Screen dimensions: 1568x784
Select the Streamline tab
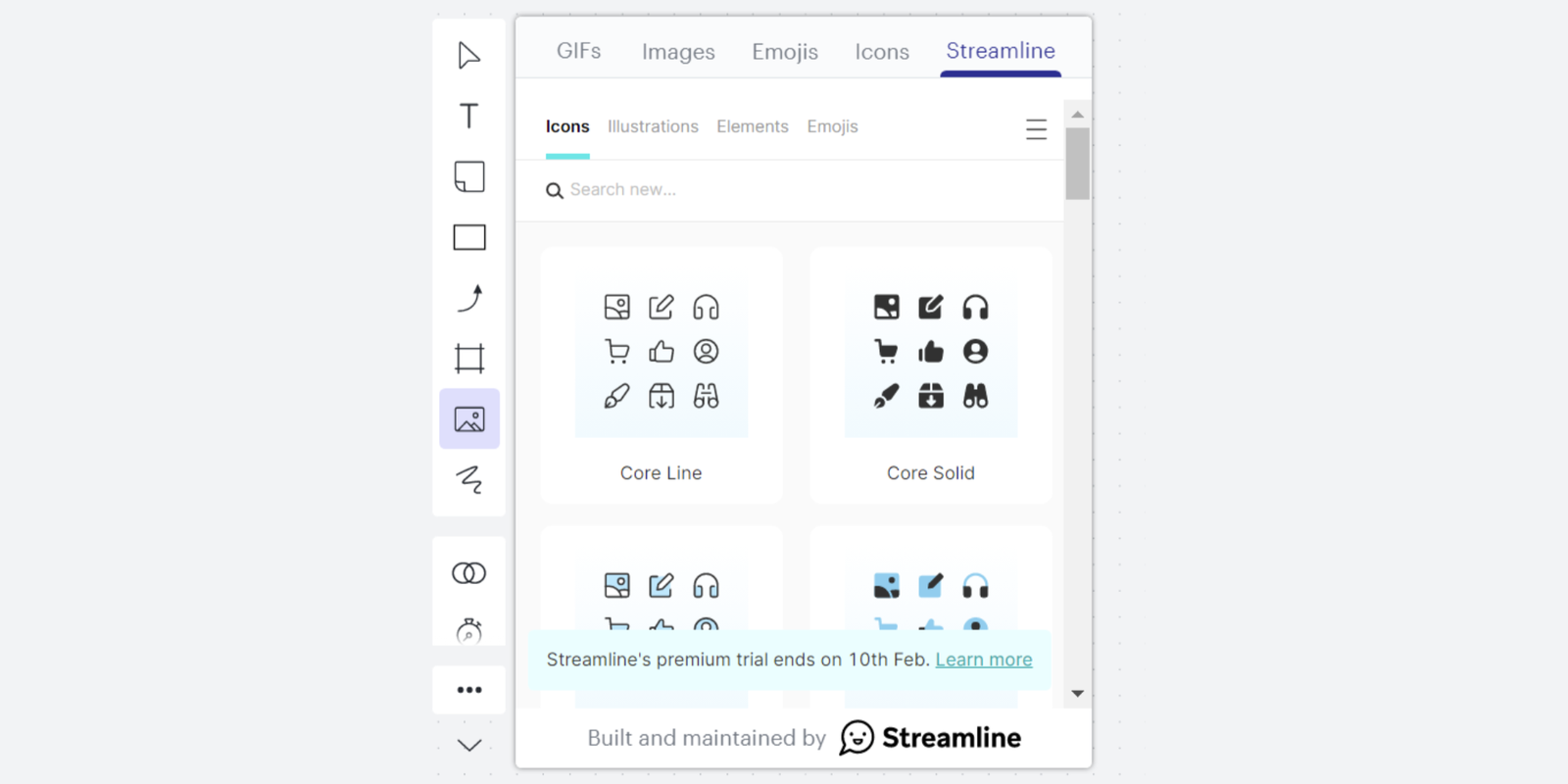coord(1001,51)
